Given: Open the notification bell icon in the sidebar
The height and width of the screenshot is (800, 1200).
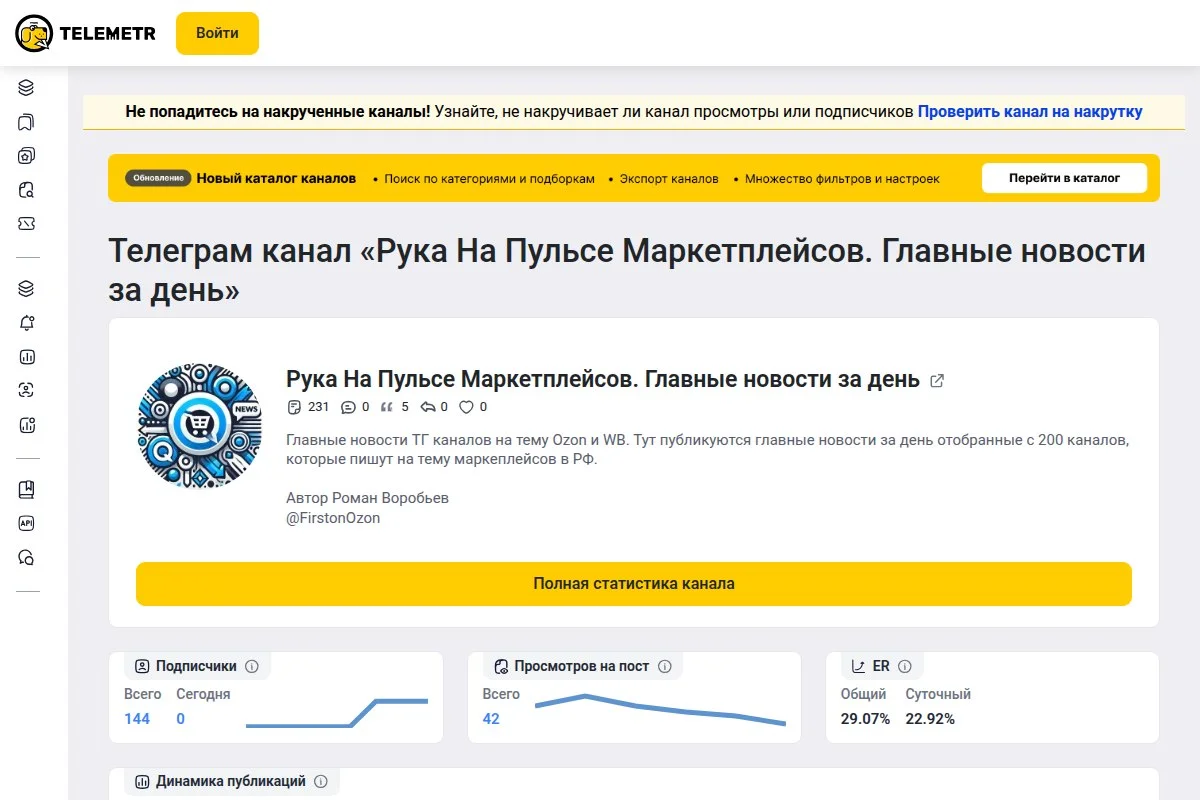Looking at the screenshot, I should pos(27,323).
